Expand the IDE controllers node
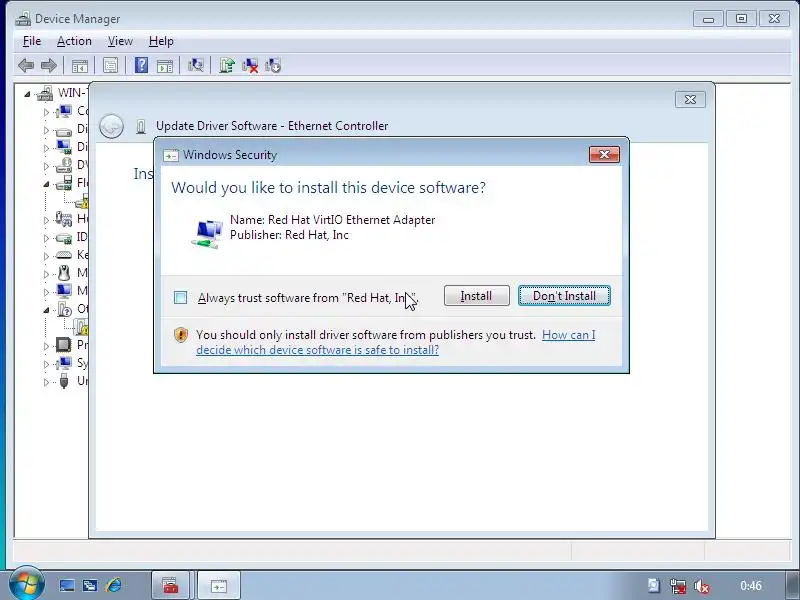The image size is (800, 600). click(46, 238)
